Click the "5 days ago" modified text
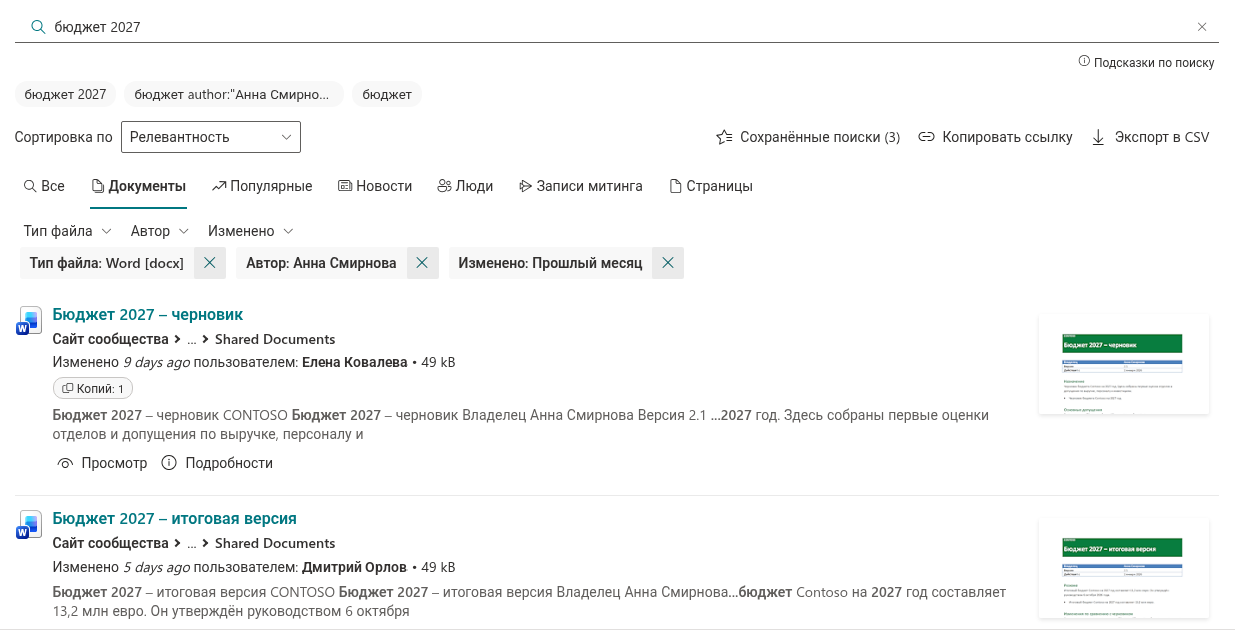 pyautogui.click(x=156, y=567)
